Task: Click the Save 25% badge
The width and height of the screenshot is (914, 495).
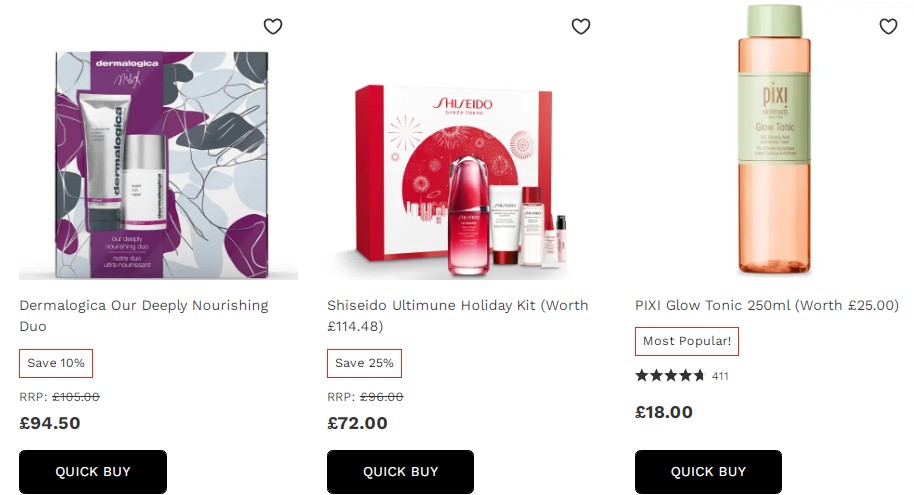Action: pyautogui.click(x=364, y=363)
